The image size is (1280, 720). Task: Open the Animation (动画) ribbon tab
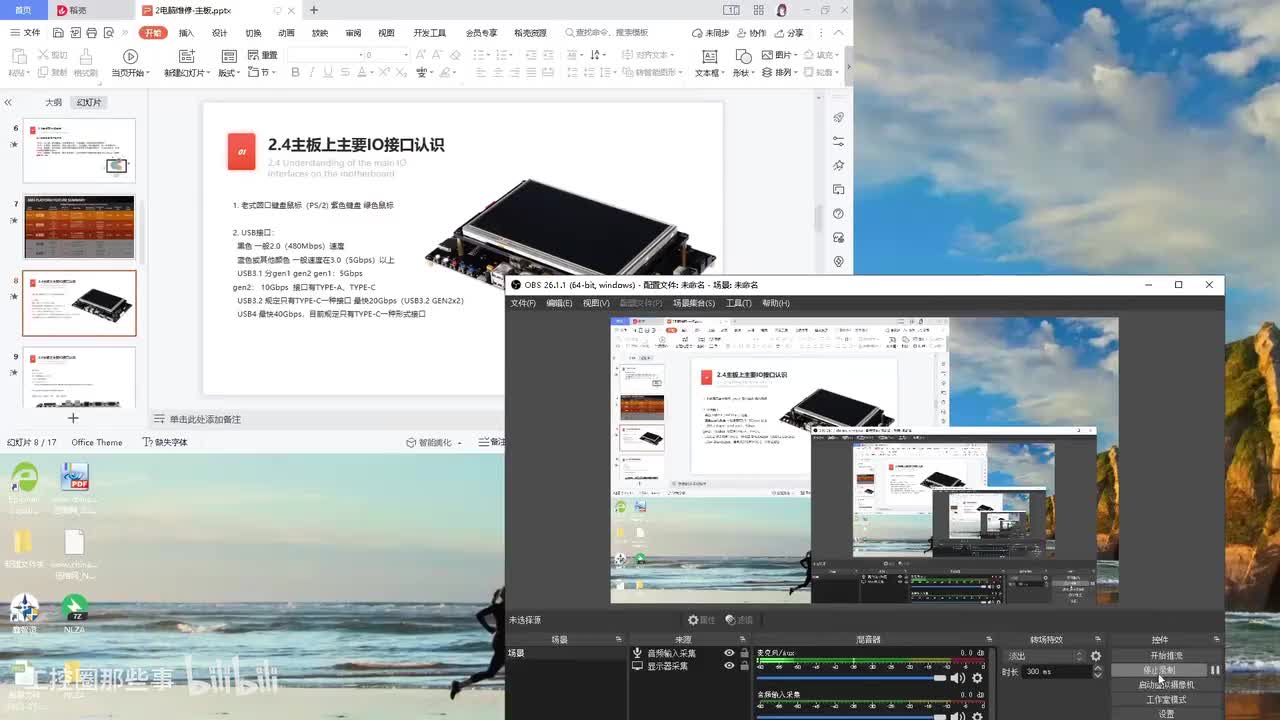[286, 33]
